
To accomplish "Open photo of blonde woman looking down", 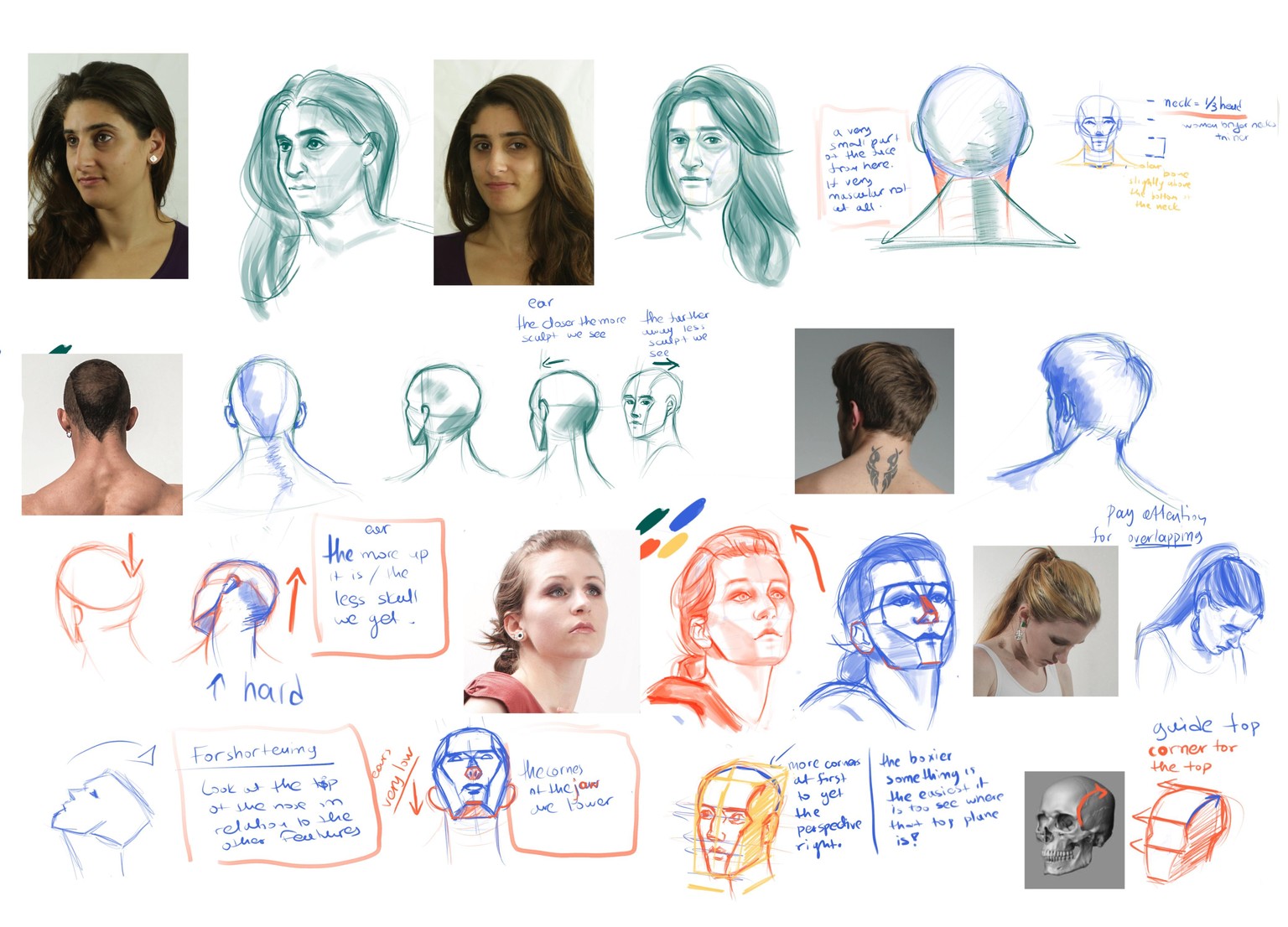I will click(x=1045, y=621).
